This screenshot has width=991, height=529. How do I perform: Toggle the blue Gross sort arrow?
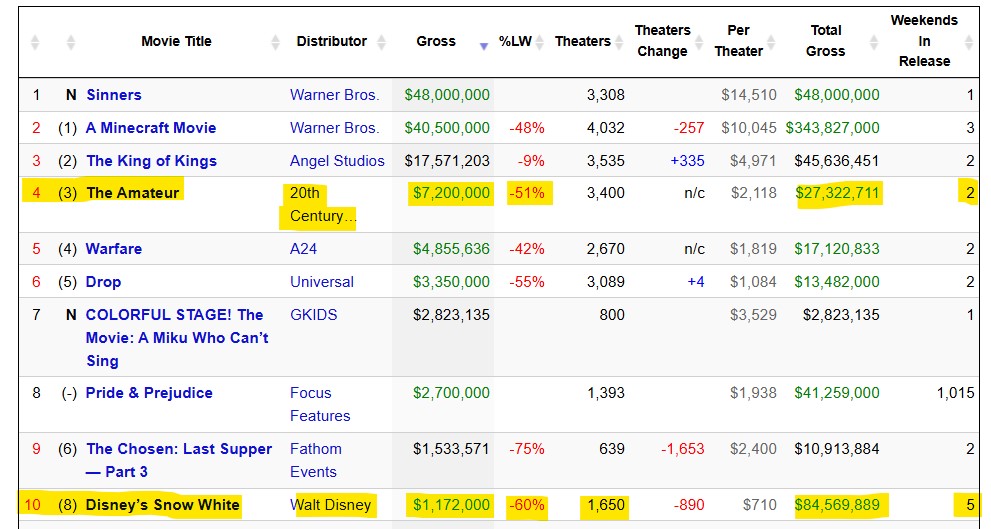pos(484,45)
